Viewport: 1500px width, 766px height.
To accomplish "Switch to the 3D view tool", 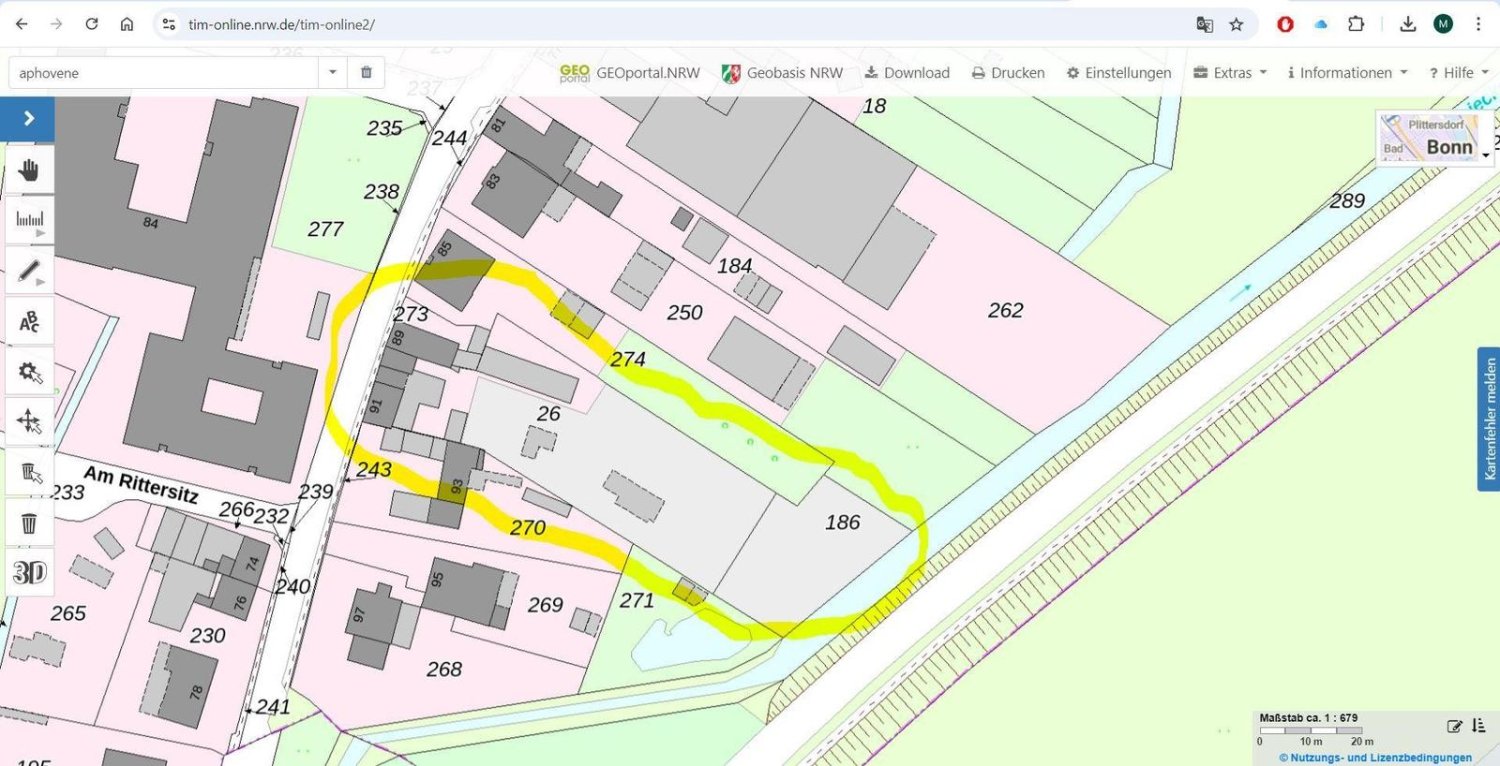I will pyautogui.click(x=28, y=571).
